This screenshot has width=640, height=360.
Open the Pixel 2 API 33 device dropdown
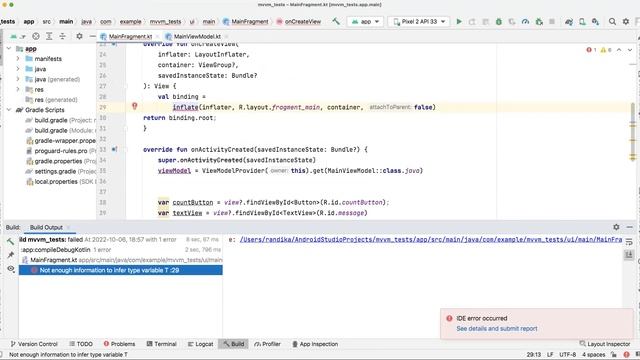pos(418,22)
